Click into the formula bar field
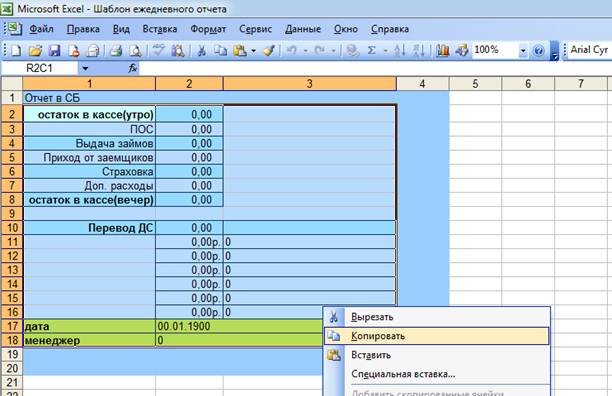 (x=375, y=69)
